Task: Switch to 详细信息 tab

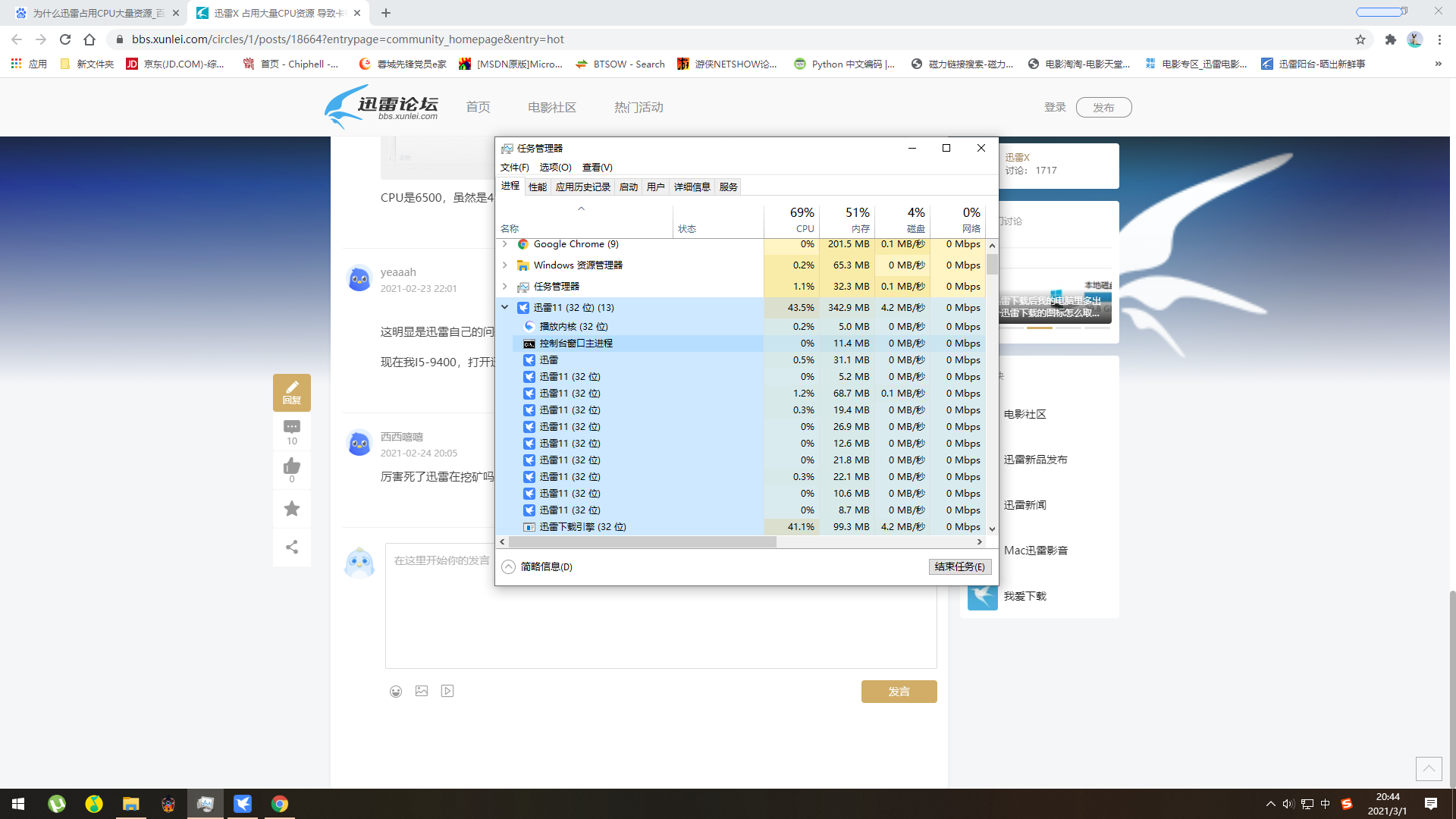Action: (692, 187)
